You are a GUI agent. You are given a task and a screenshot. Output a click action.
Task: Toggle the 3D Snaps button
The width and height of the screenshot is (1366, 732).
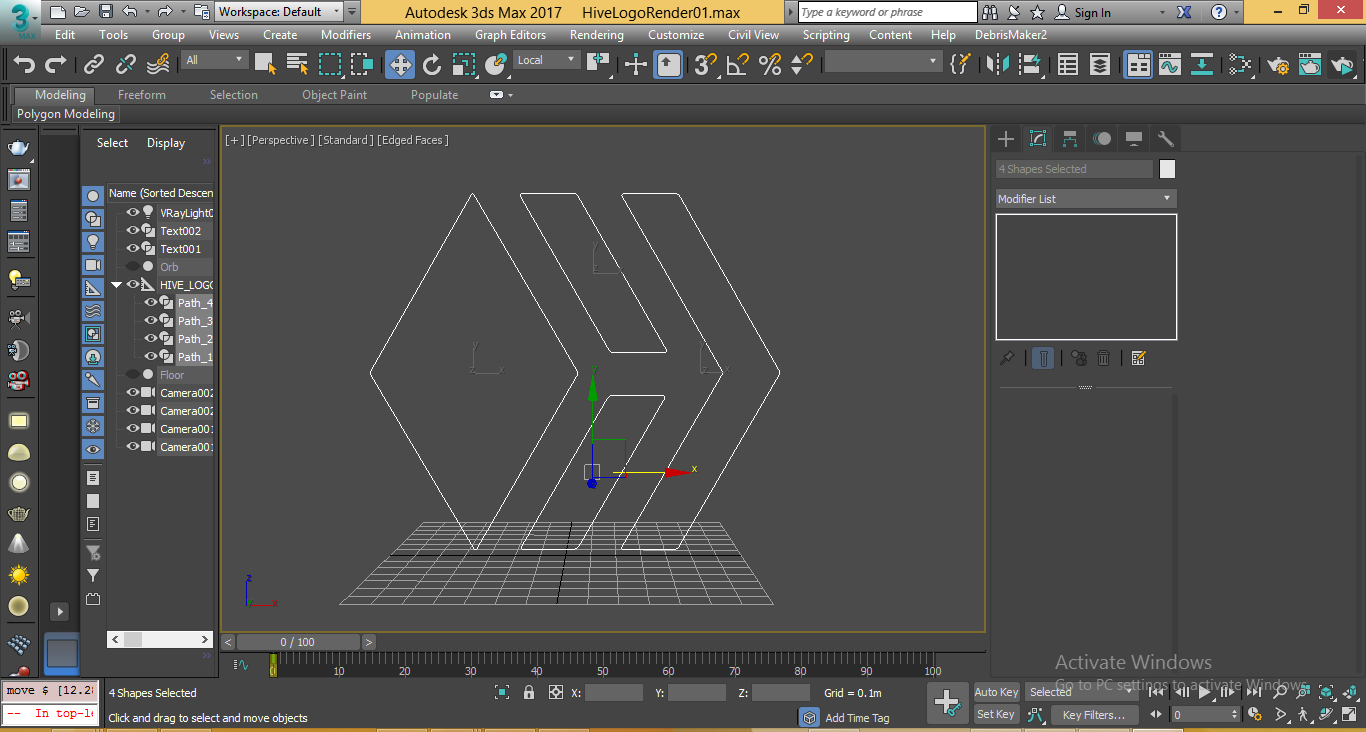click(x=706, y=65)
